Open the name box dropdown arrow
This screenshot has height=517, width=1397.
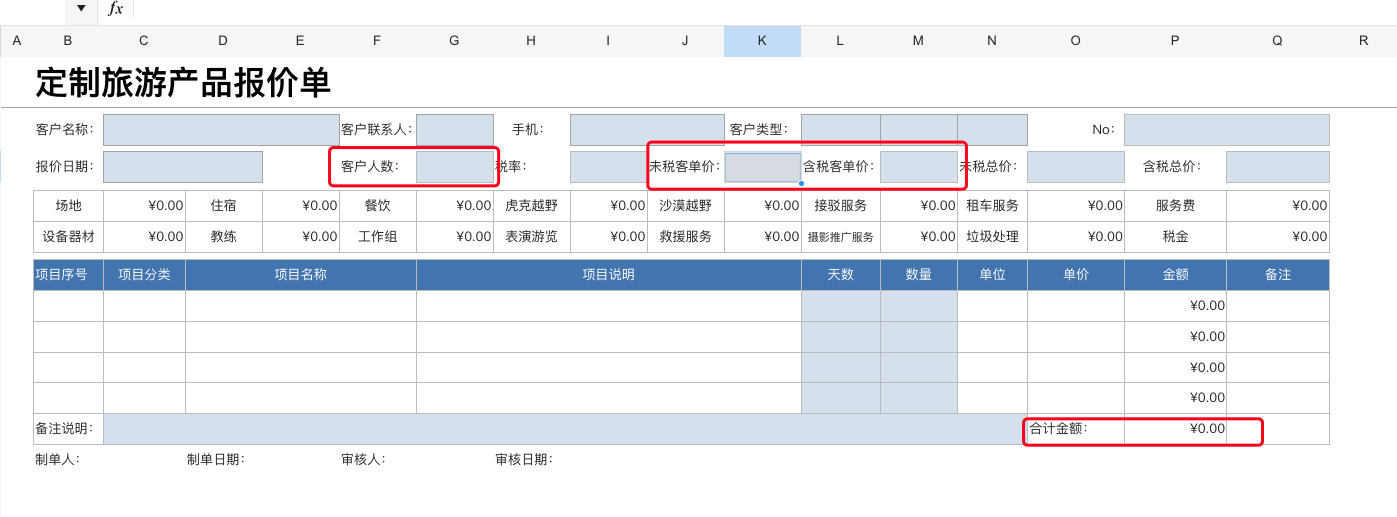click(x=81, y=9)
